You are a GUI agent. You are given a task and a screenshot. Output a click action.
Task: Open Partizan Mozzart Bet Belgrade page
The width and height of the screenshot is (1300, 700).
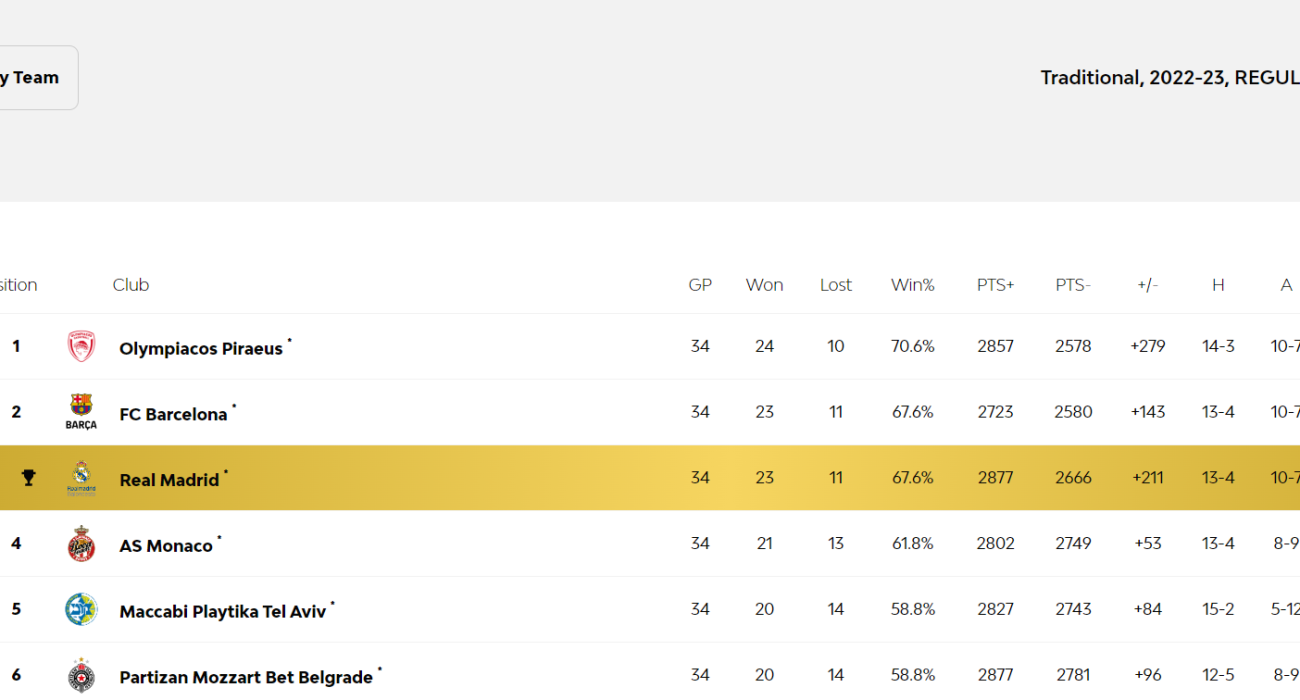[246, 677]
